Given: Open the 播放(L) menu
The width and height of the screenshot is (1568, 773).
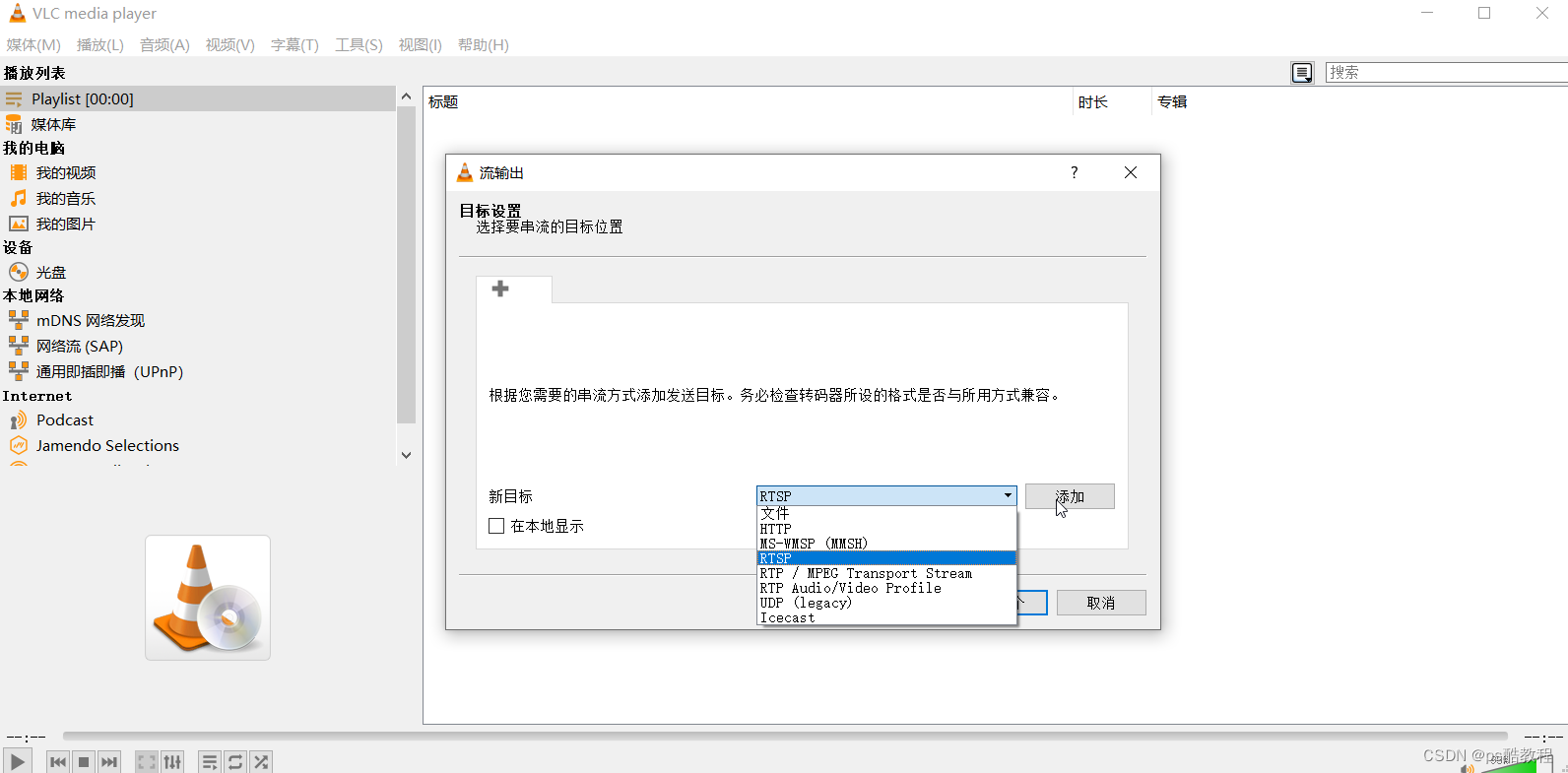Looking at the screenshot, I should click(100, 45).
